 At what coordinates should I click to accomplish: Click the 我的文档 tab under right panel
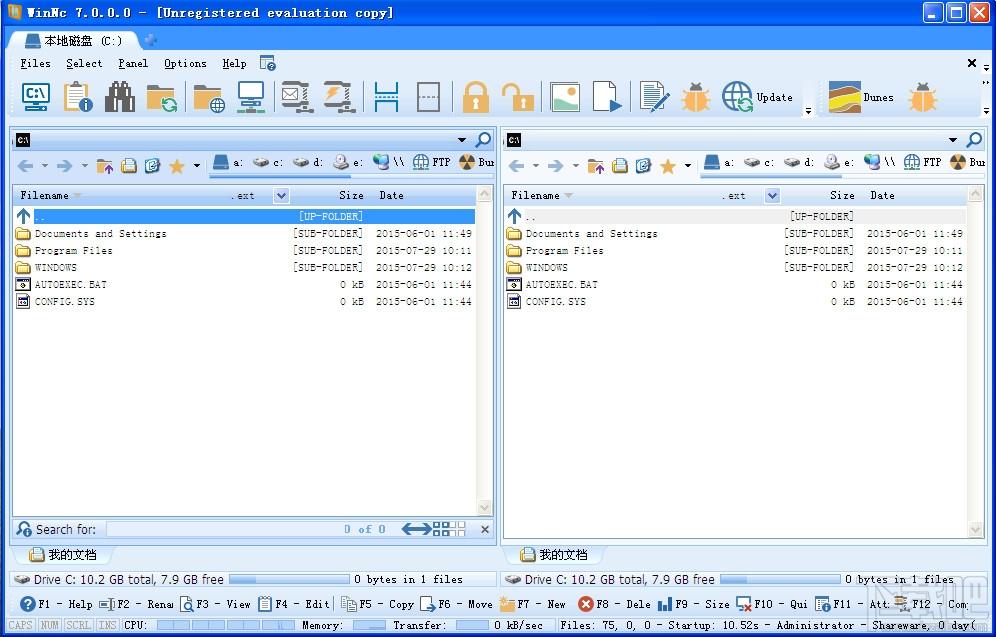point(555,555)
